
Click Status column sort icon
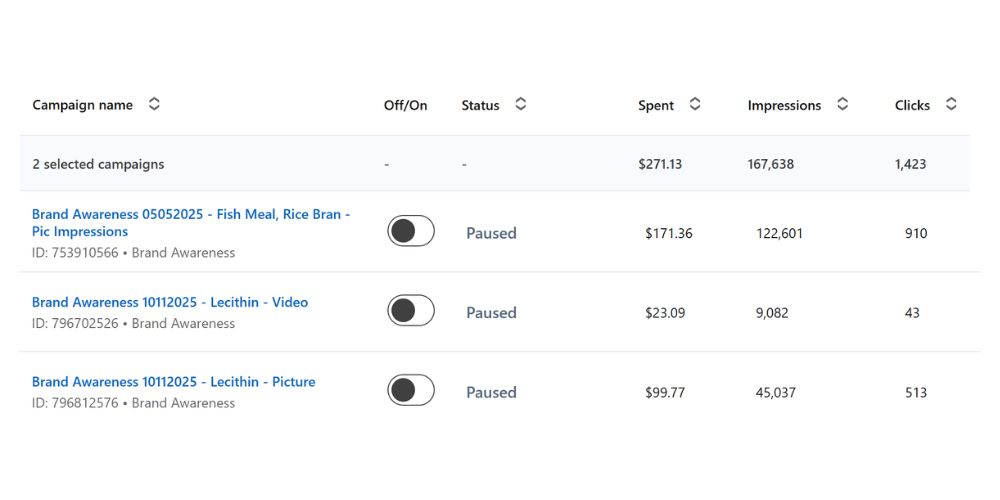520,104
